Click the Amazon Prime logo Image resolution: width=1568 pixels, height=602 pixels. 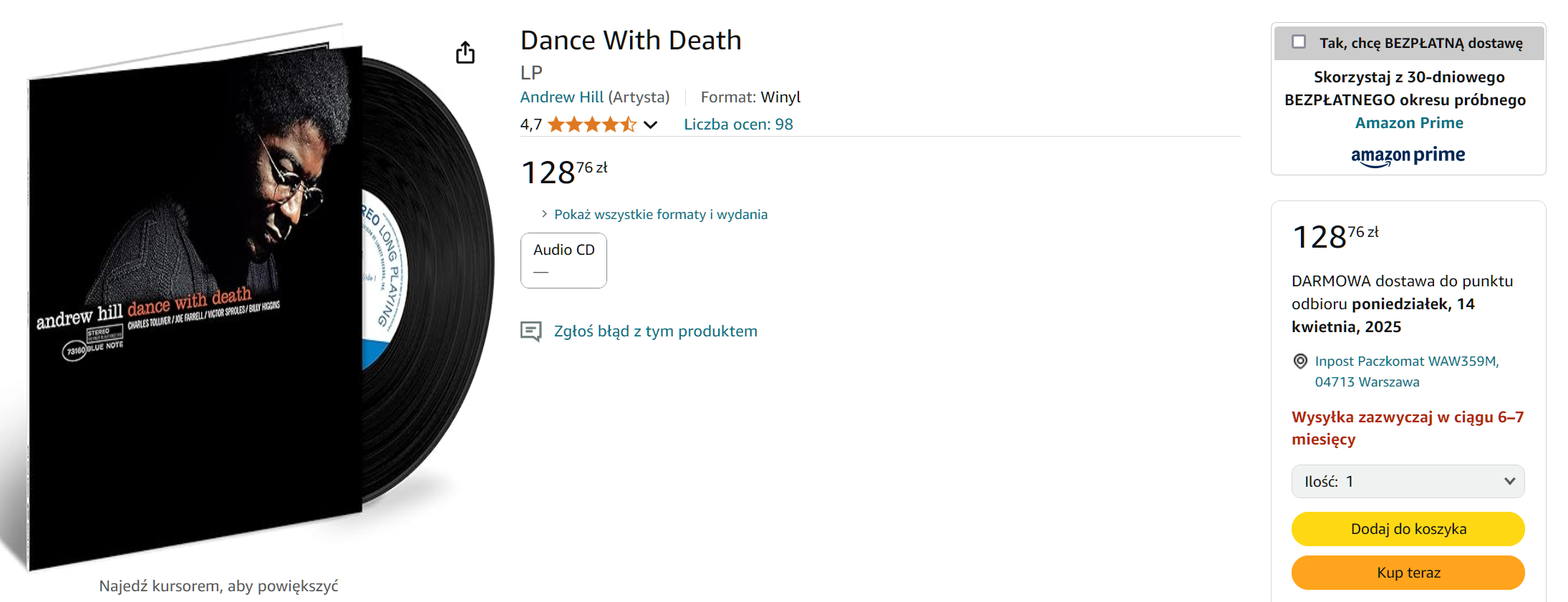(x=1408, y=155)
